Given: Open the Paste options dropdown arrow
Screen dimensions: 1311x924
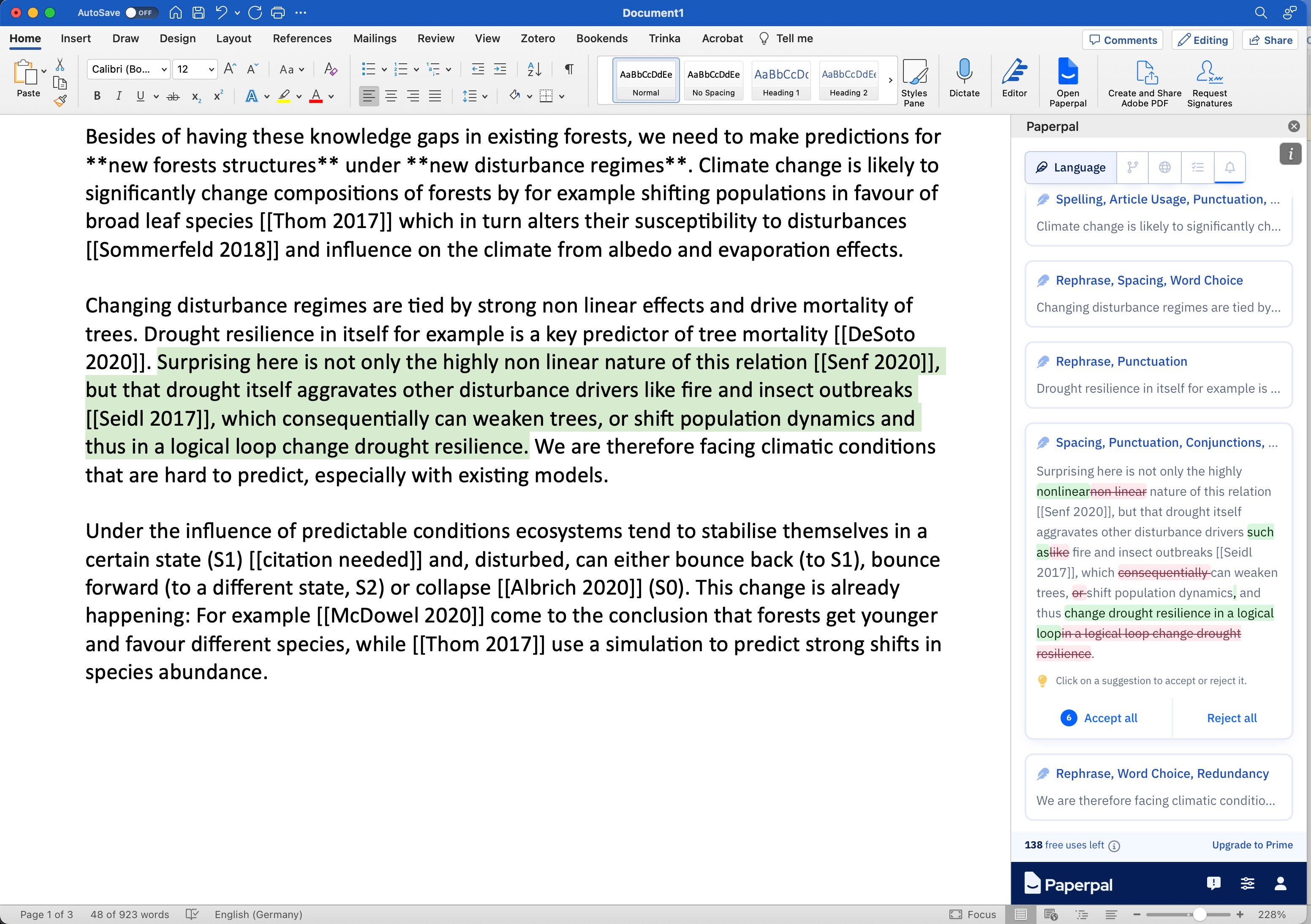Looking at the screenshot, I should (44, 71).
